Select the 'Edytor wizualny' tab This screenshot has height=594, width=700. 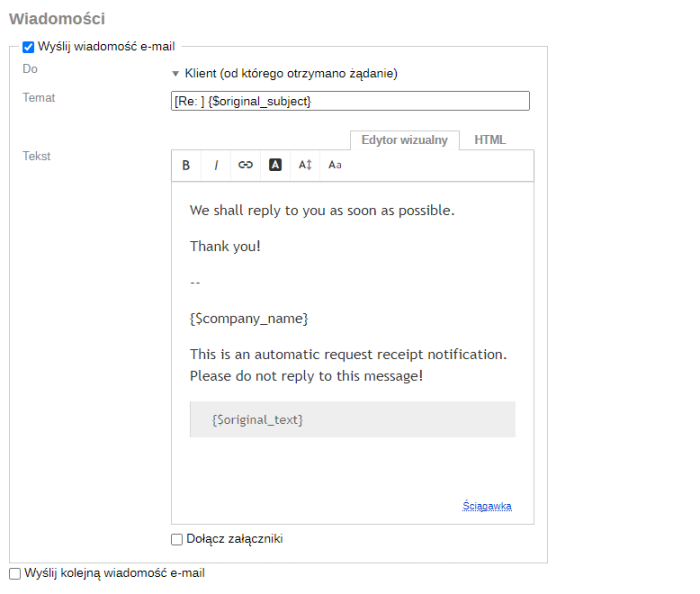[404, 140]
